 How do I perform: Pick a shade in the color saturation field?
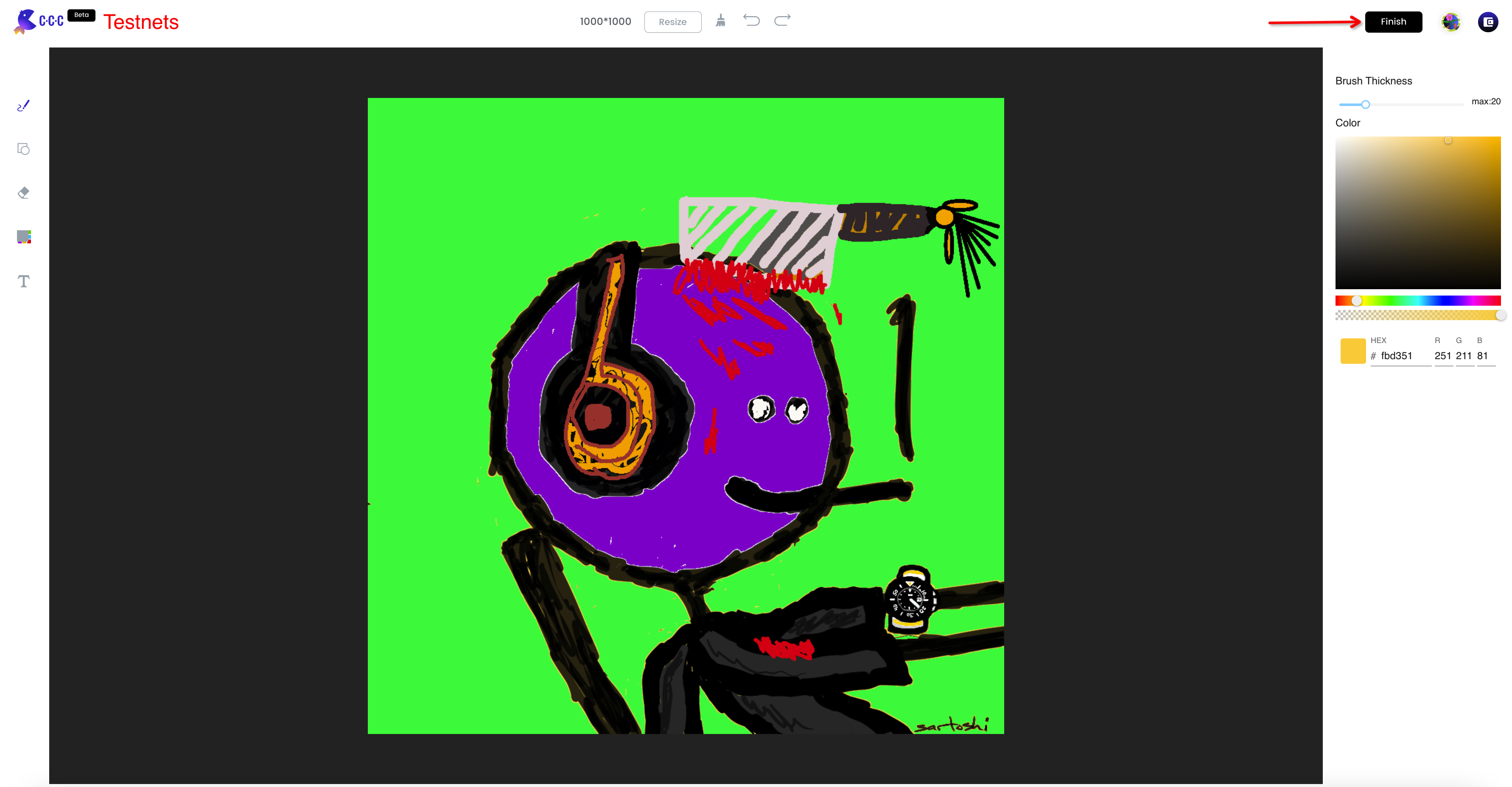coord(1417,212)
